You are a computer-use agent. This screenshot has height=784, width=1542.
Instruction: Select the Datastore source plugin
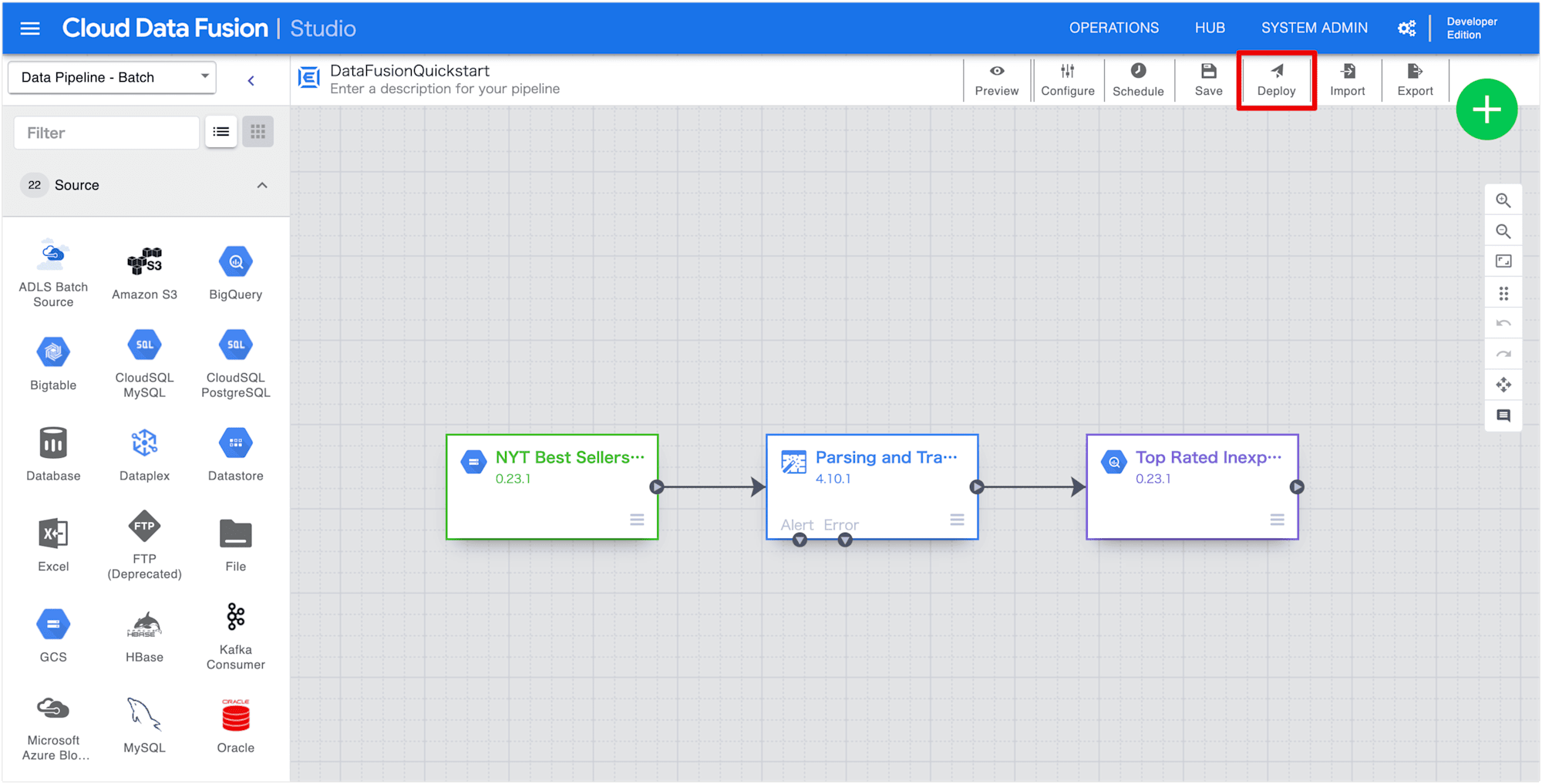tap(236, 455)
